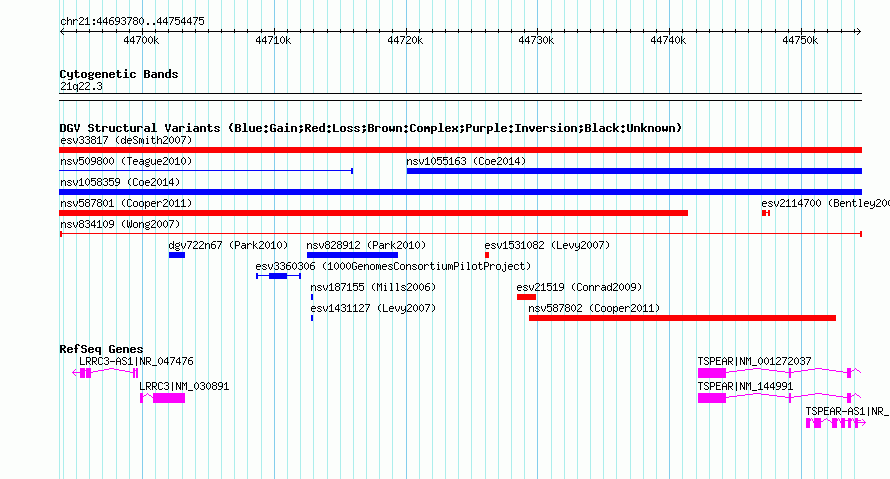The height and width of the screenshot is (479, 890).
Task: Open the TSPEAR|NM_144991 gene label
Action: click(745, 386)
